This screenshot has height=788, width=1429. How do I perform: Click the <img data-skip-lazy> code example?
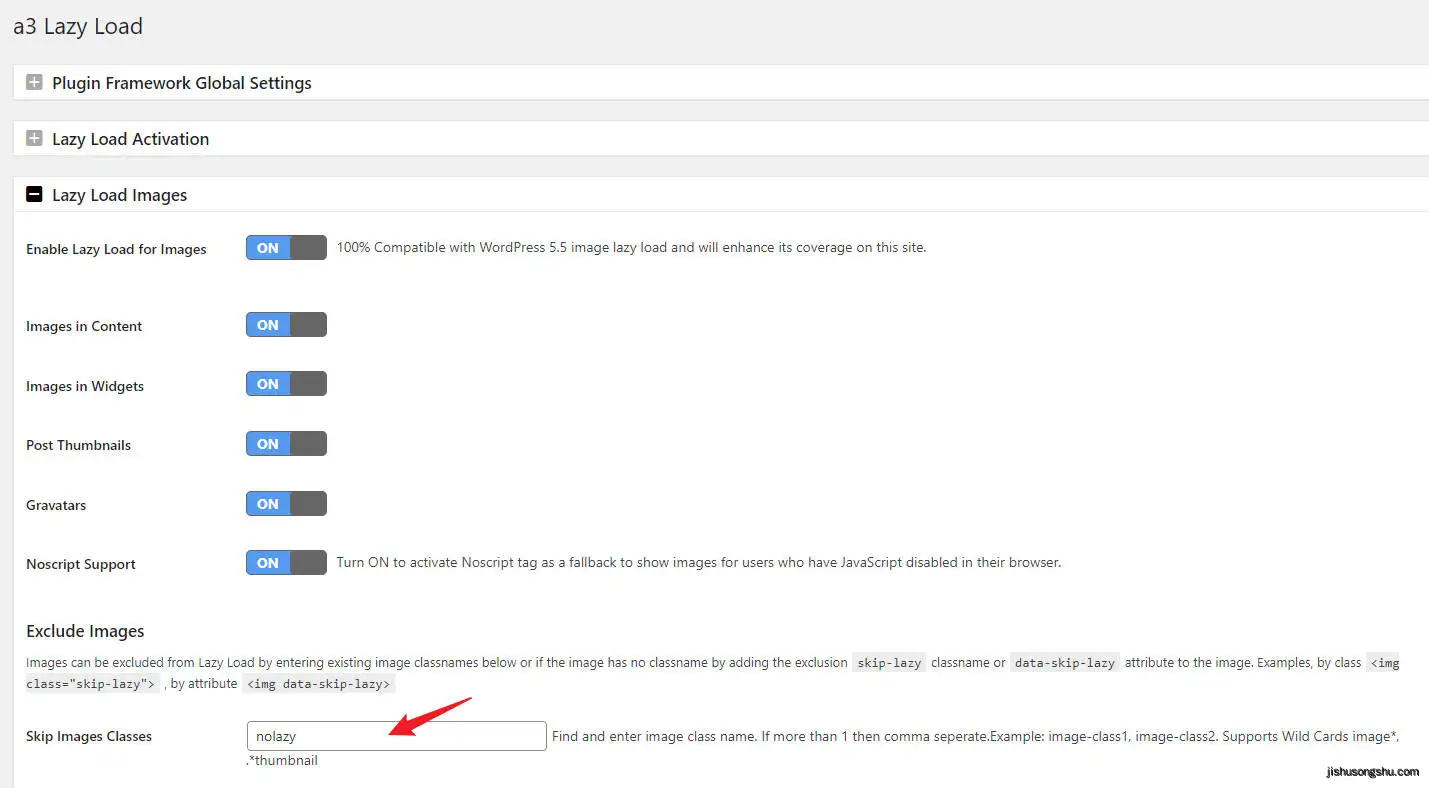coord(319,684)
